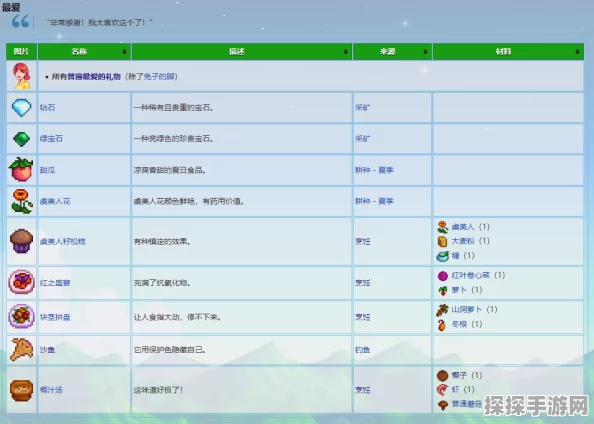Click the wheat flour ingredient icon
The width and height of the screenshot is (594, 424).
(x=442, y=241)
